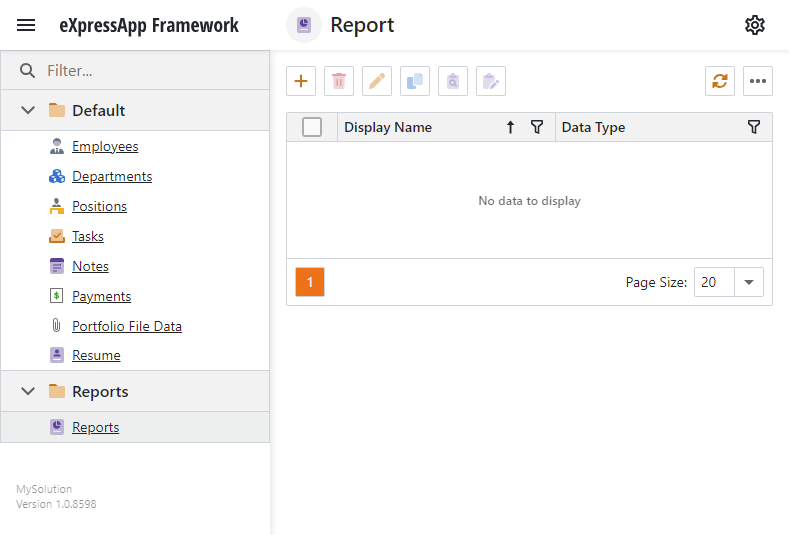
Task: Click the Departments icon in navigation
Action: pos(57,176)
